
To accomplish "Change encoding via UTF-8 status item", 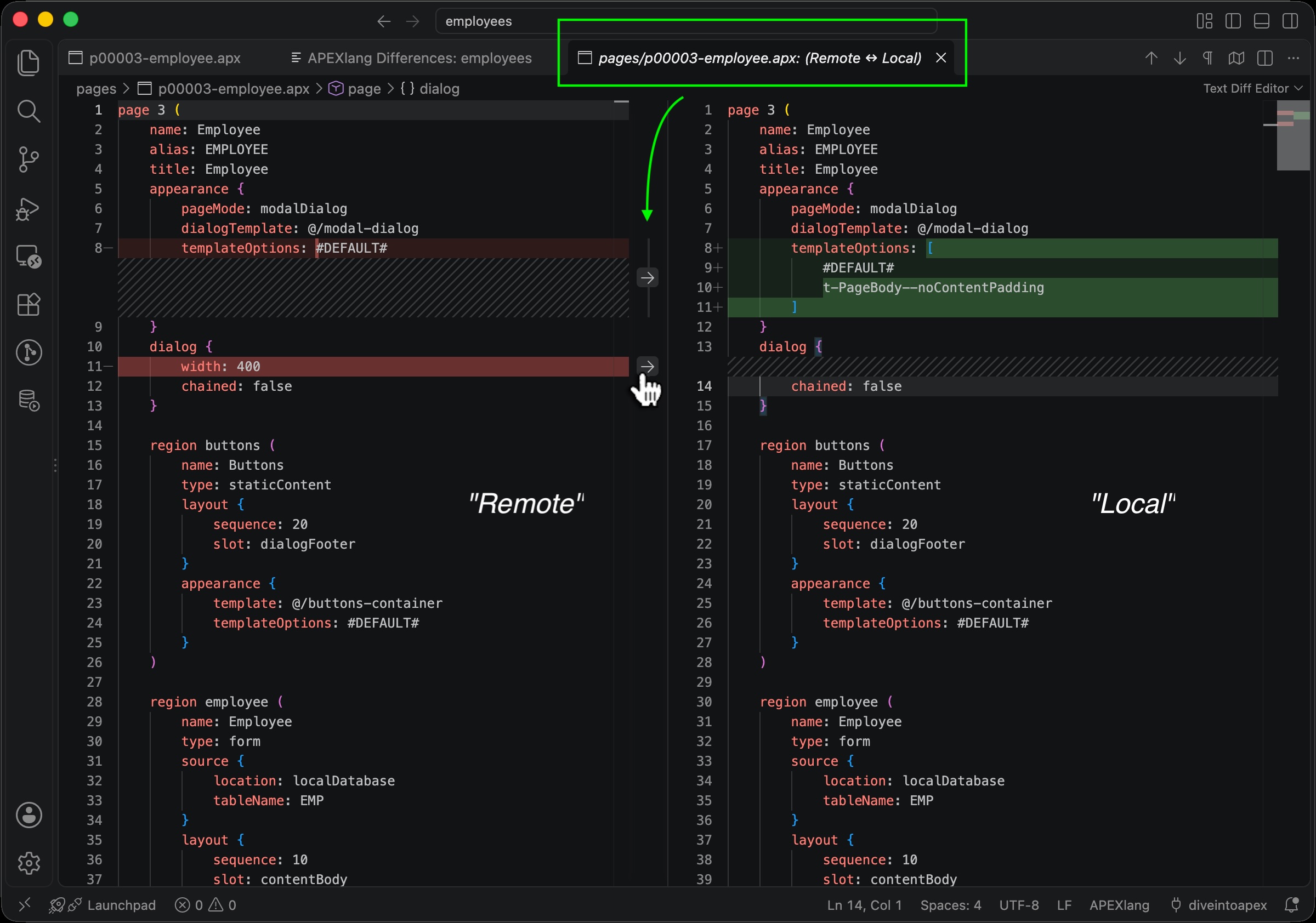I will click(x=1018, y=905).
